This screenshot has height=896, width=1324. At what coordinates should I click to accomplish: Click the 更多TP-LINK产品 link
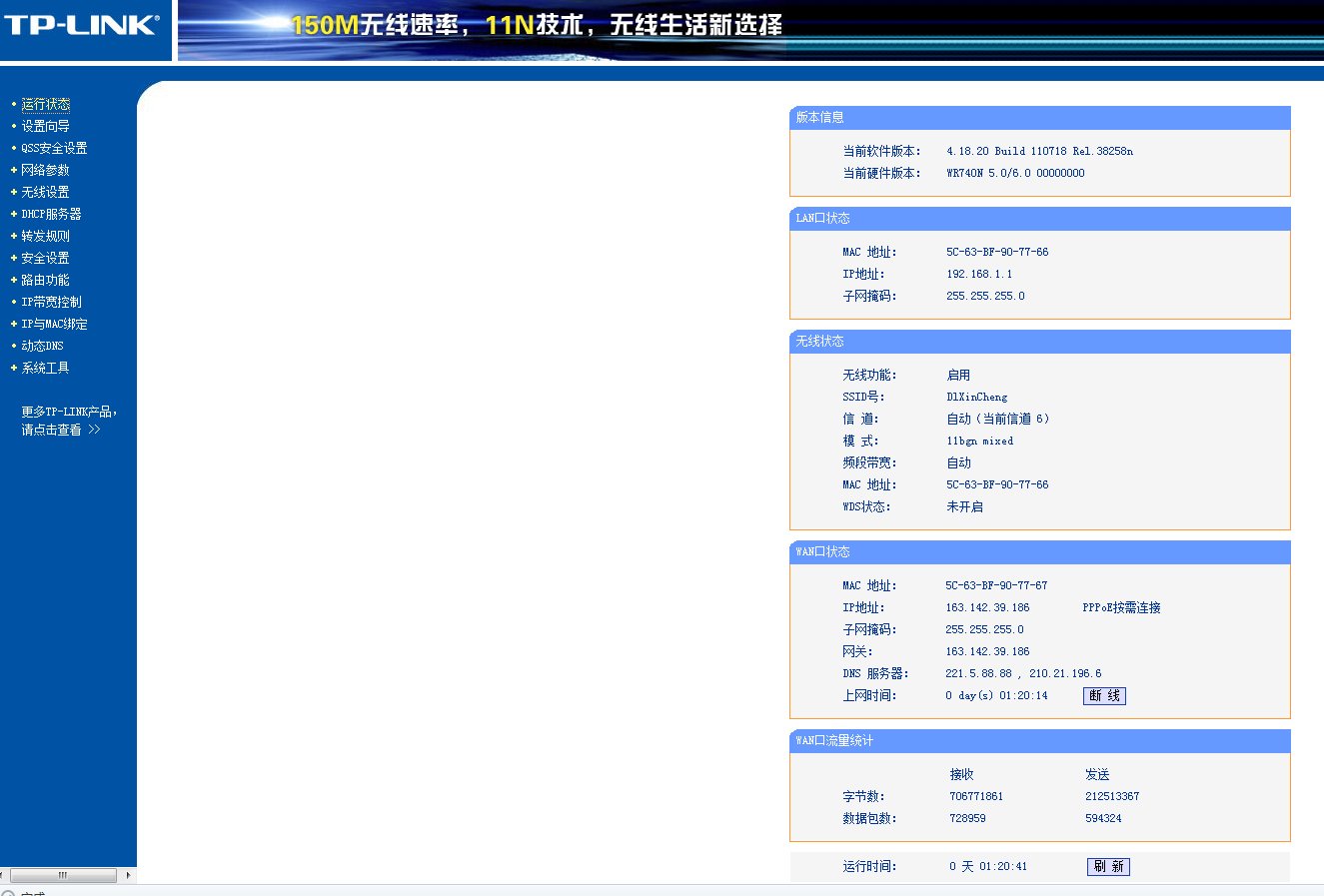click(67, 420)
